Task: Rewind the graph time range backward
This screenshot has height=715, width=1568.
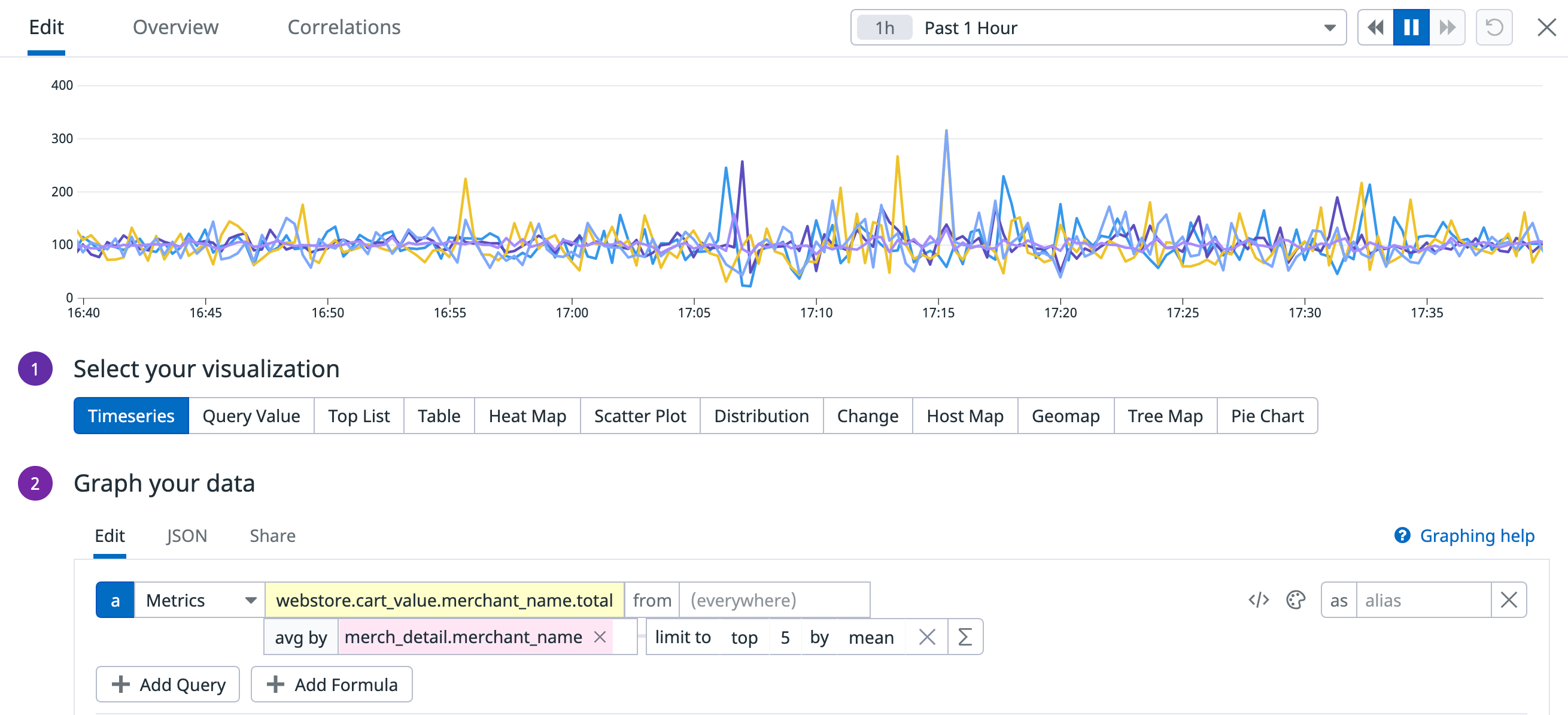Action: point(1375,27)
